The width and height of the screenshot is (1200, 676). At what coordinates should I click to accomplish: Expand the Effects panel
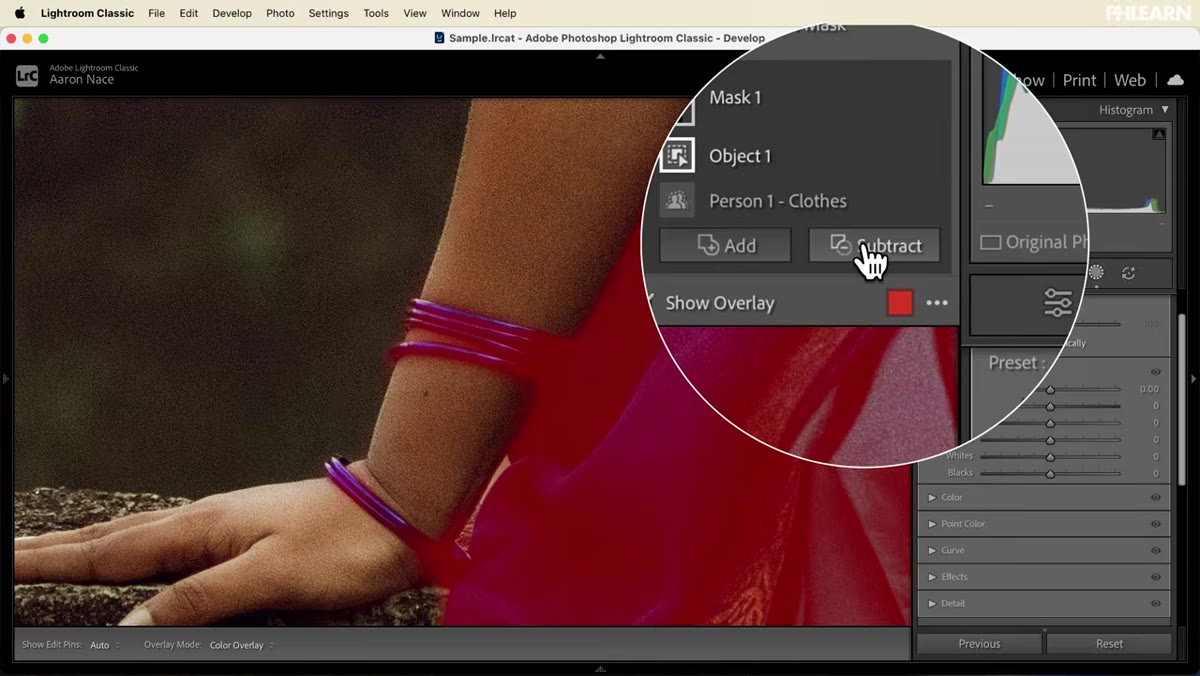click(x=932, y=577)
